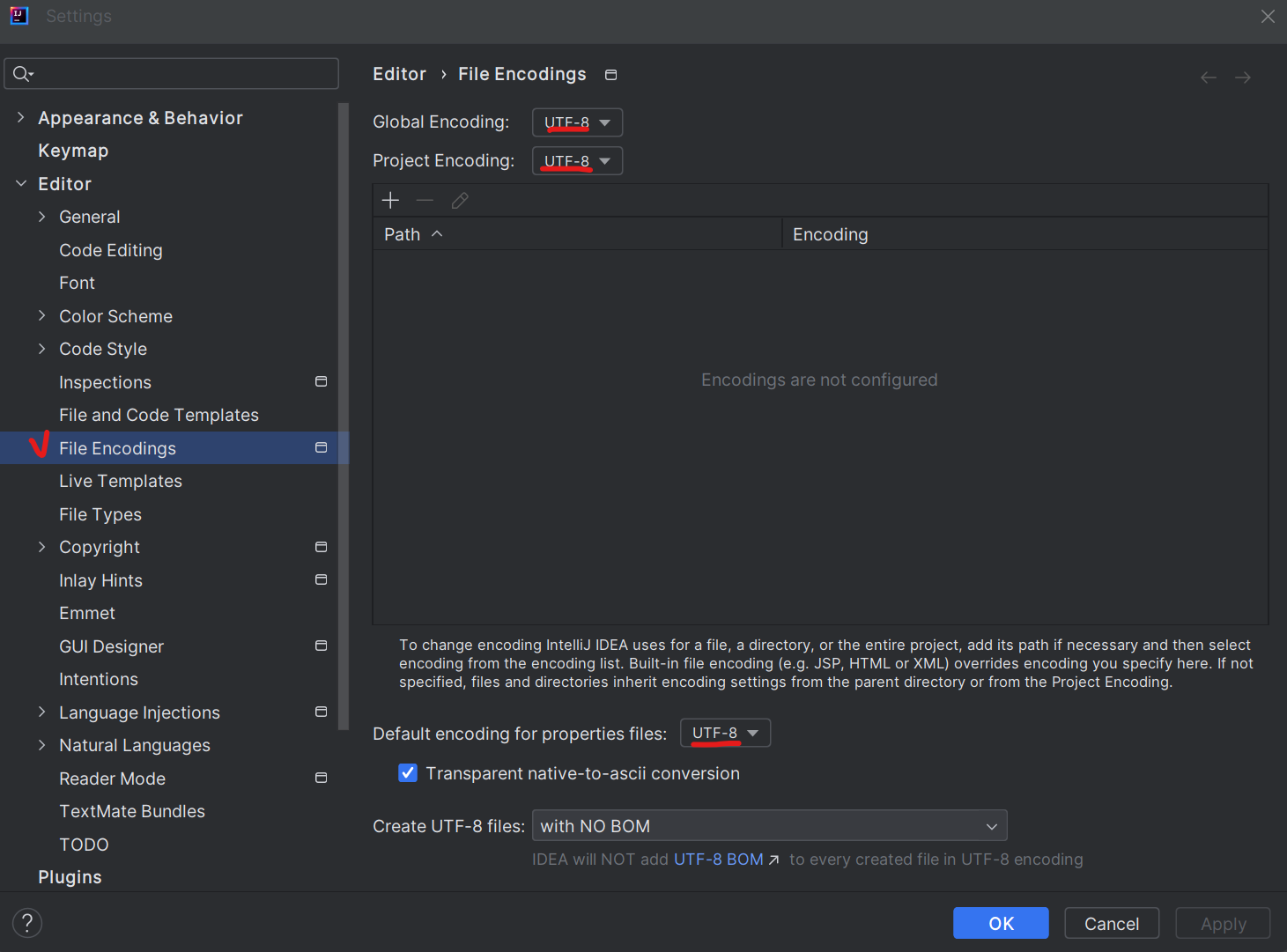Viewport: 1287px width, 952px height.
Task: Expand Appearance & Behavior section
Action: [20, 117]
